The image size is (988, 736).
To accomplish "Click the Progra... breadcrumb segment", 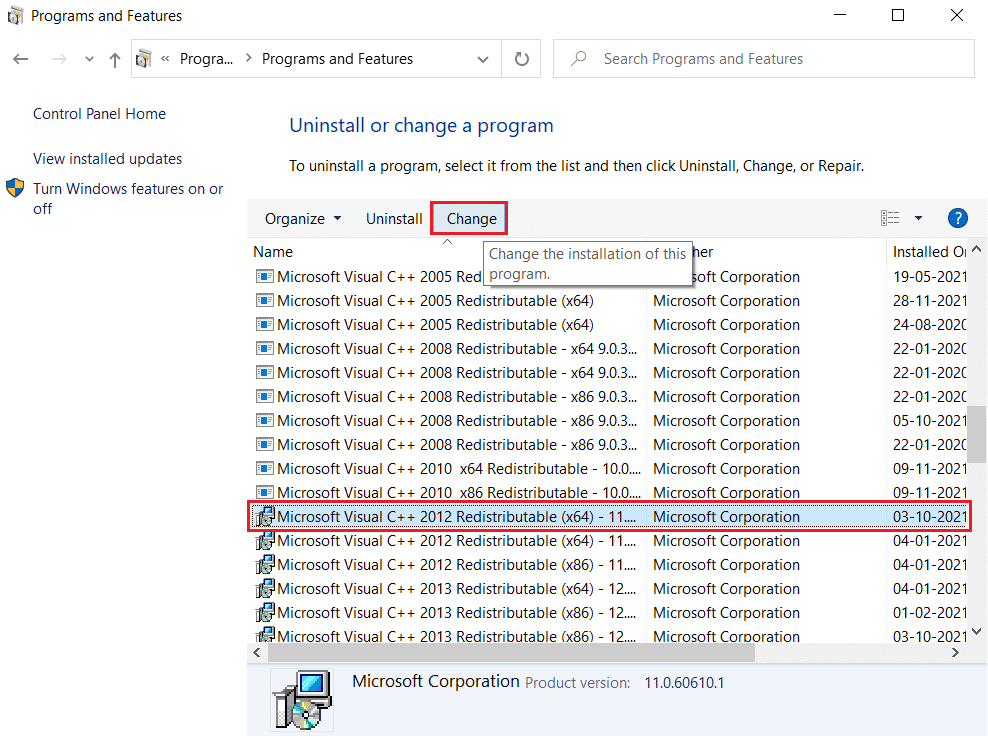I will 207,59.
